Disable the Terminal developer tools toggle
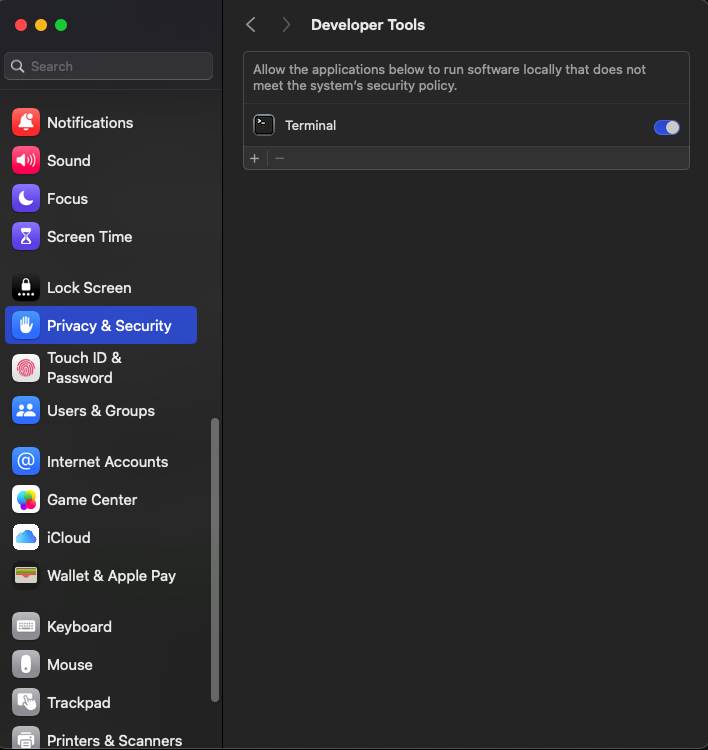 [x=666, y=127]
